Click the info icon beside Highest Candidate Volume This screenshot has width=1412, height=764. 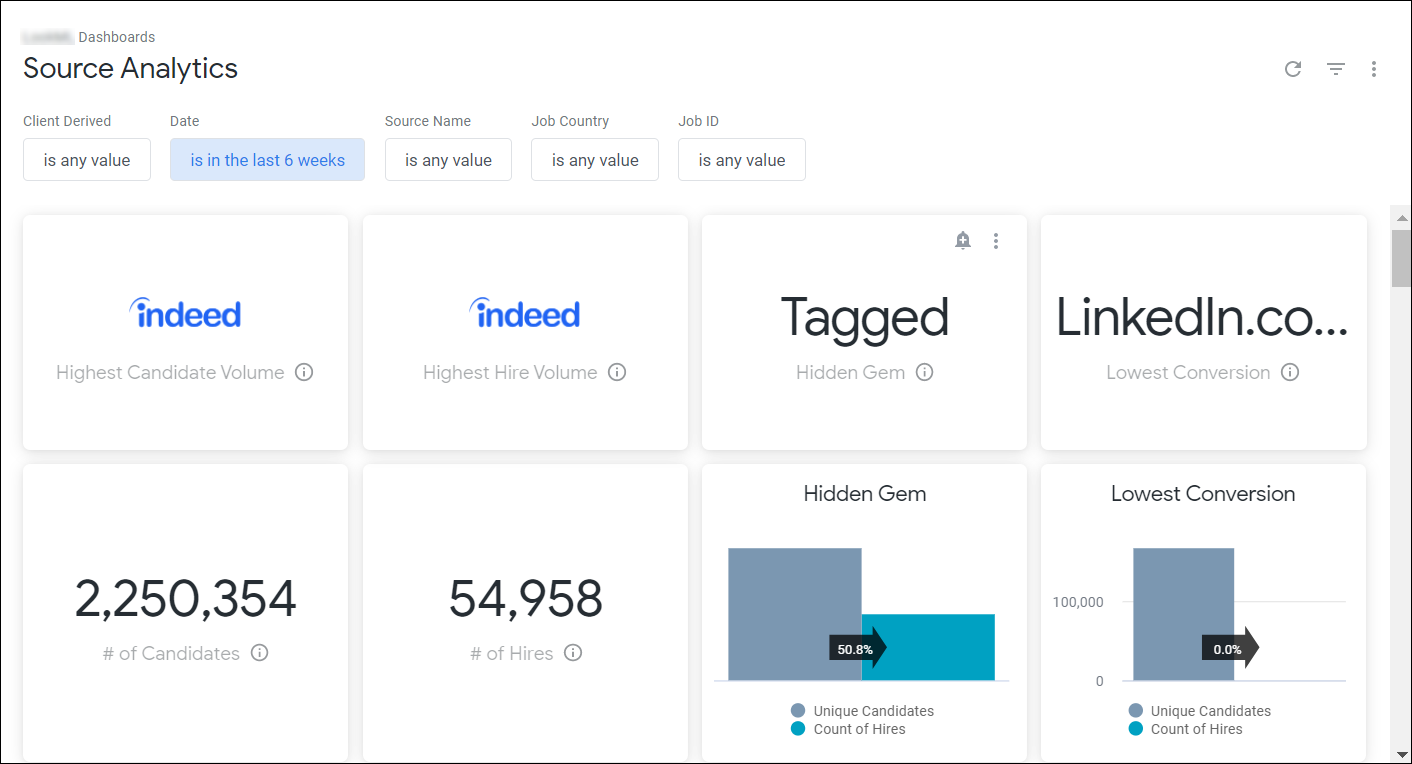(x=304, y=372)
